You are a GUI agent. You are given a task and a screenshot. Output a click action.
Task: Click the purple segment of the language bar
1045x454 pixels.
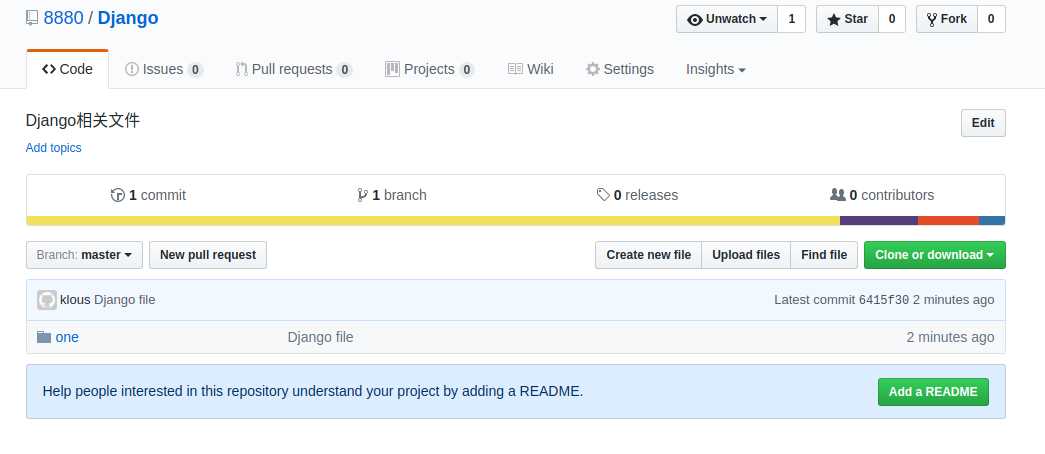click(879, 221)
